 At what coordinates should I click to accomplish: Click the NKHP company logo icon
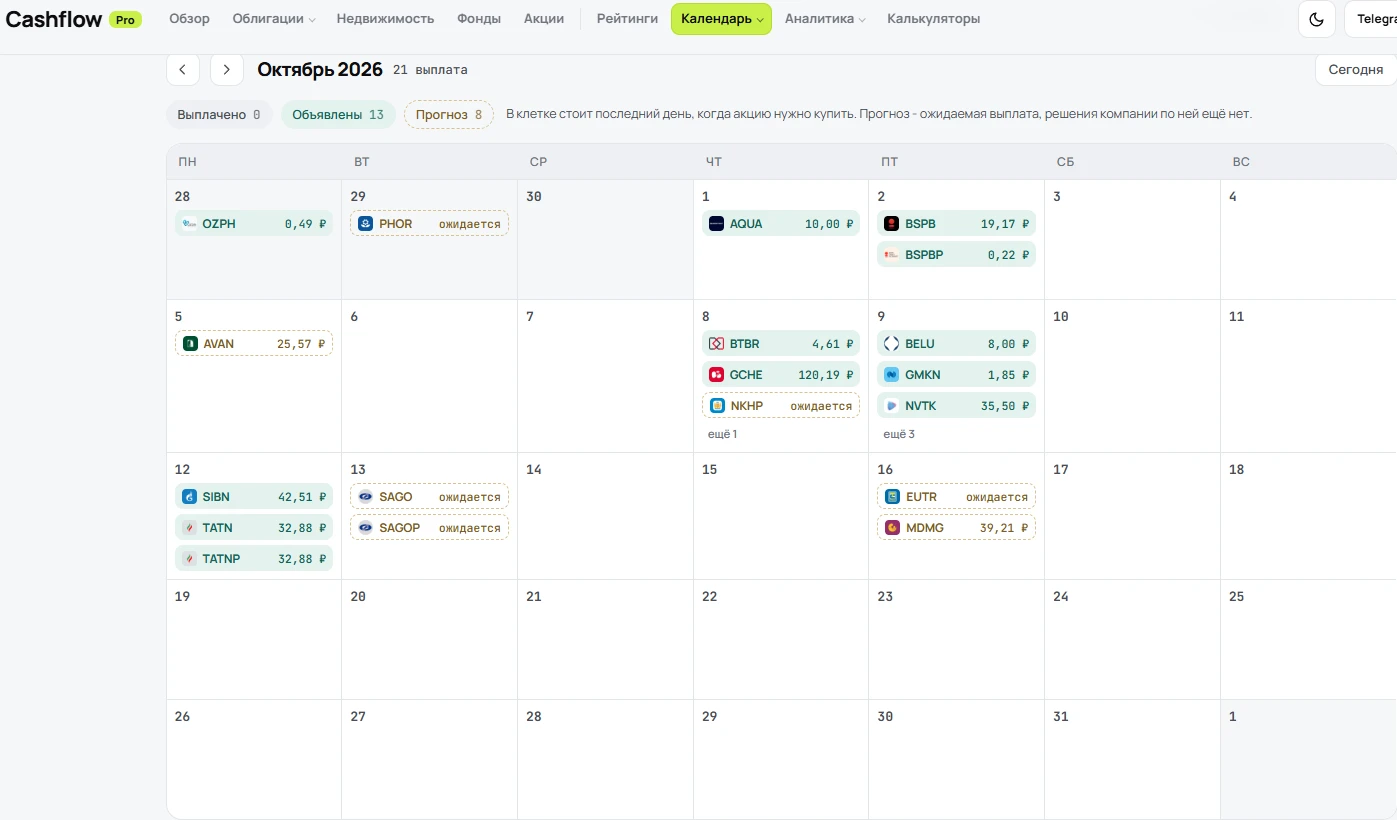(717, 406)
